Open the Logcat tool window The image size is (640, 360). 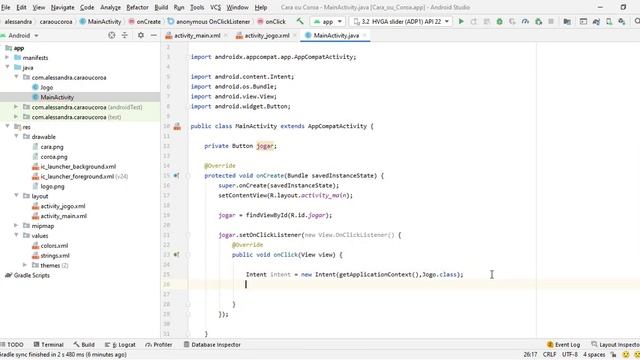click(x=120, y=344)
